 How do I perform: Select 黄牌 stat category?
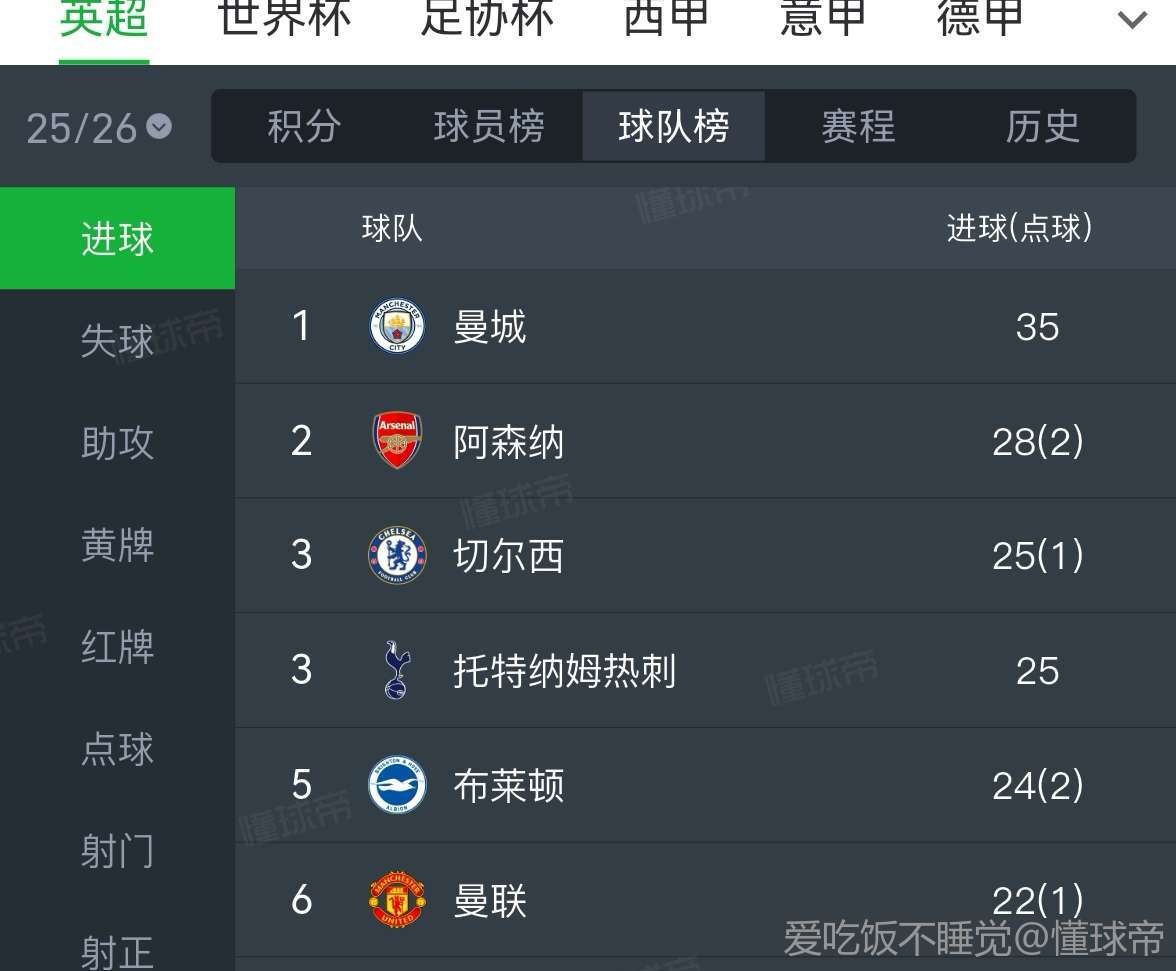coord(117,545)
